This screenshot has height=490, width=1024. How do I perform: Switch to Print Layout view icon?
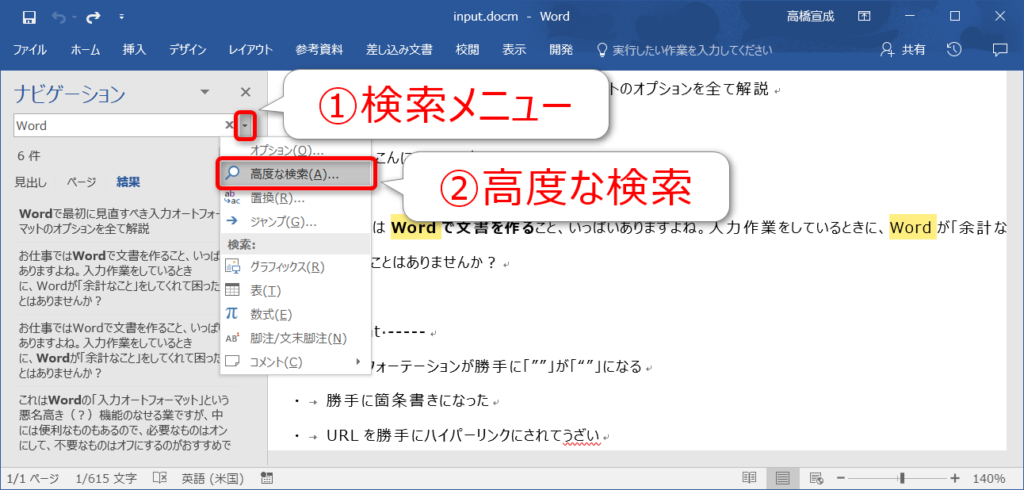[782, 478]
